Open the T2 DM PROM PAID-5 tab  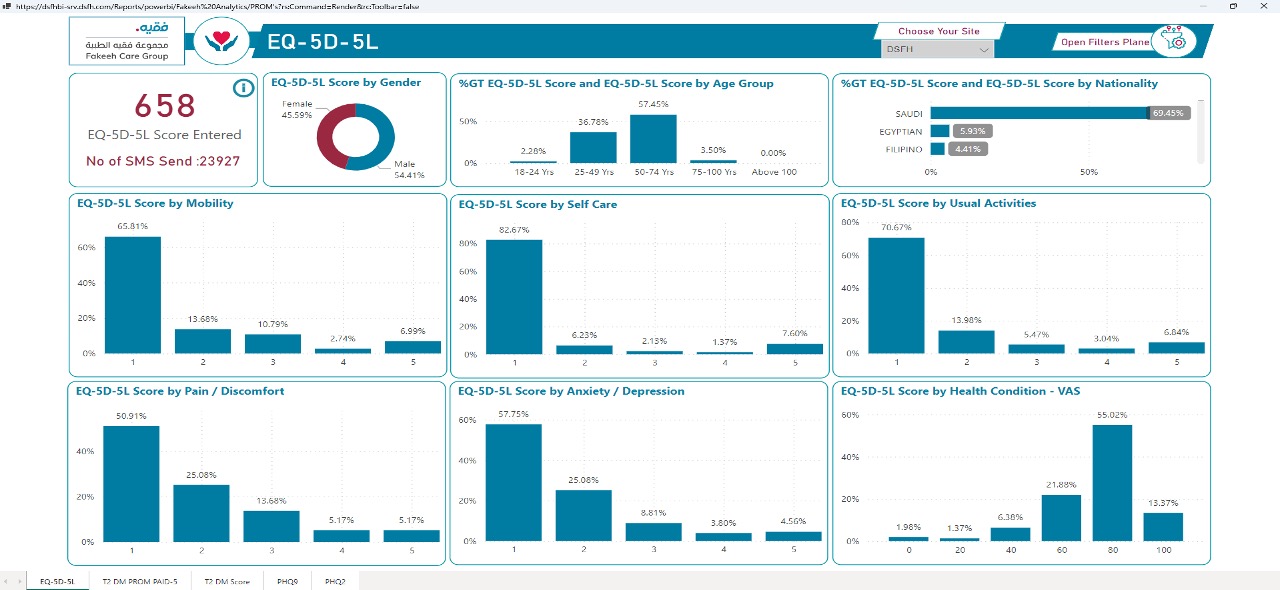tap(140, 581)
